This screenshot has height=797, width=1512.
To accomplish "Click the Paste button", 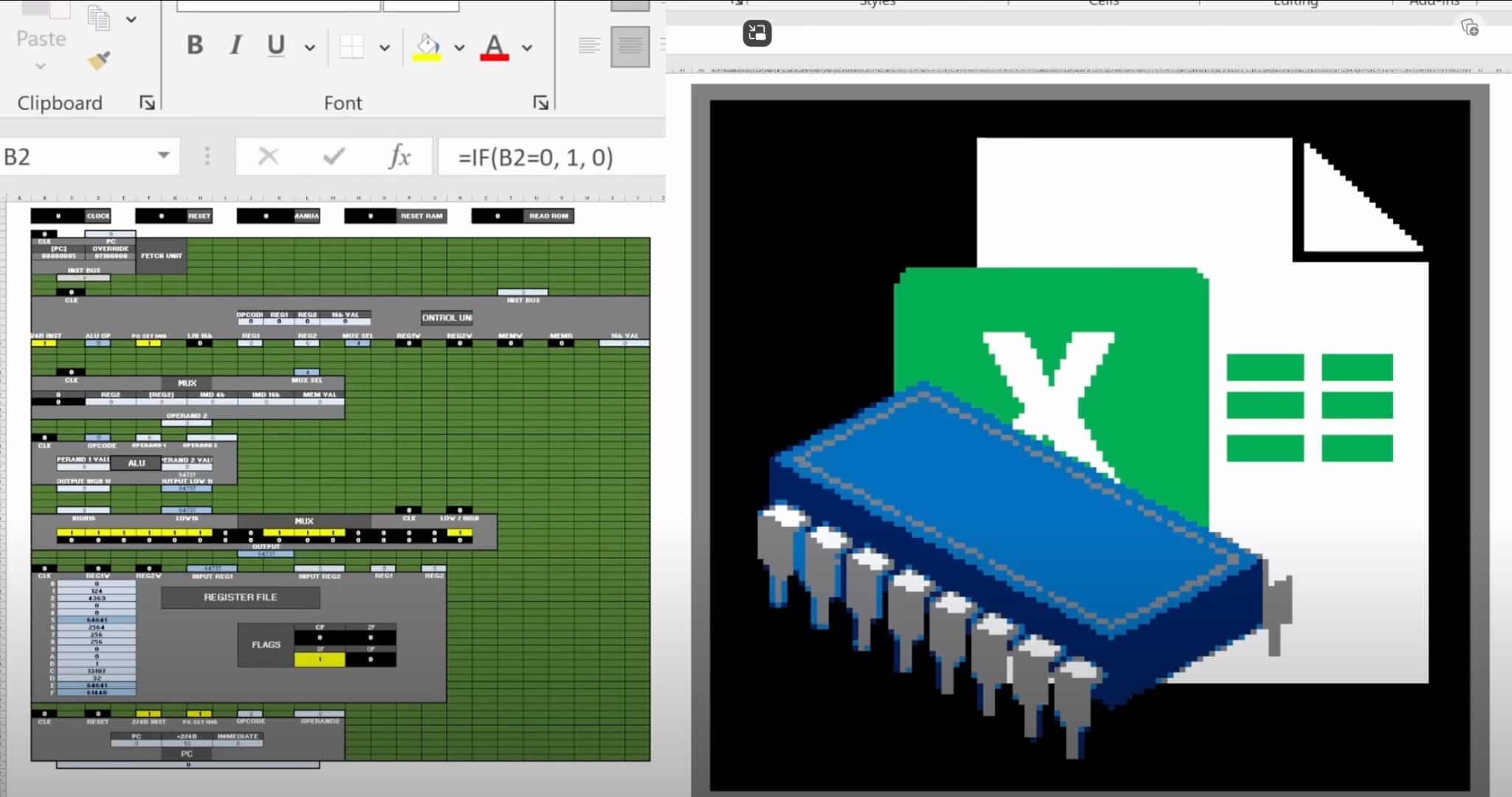I will coord(41,38).
